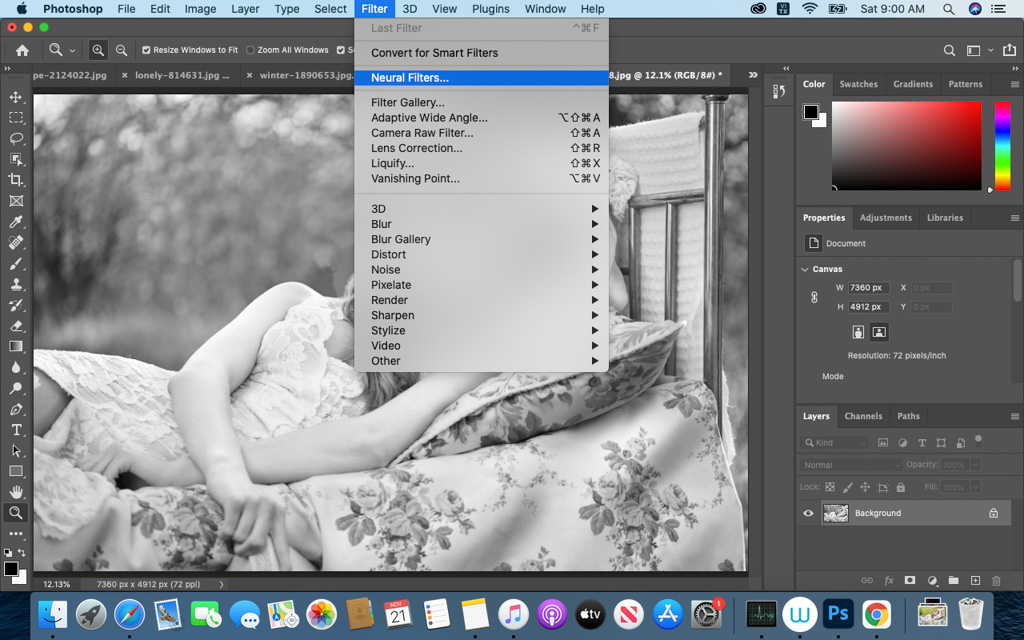This screenshot has width=1024, height=640.
Task: Pick a color in the red color field
Action: [x=906, y=146]
